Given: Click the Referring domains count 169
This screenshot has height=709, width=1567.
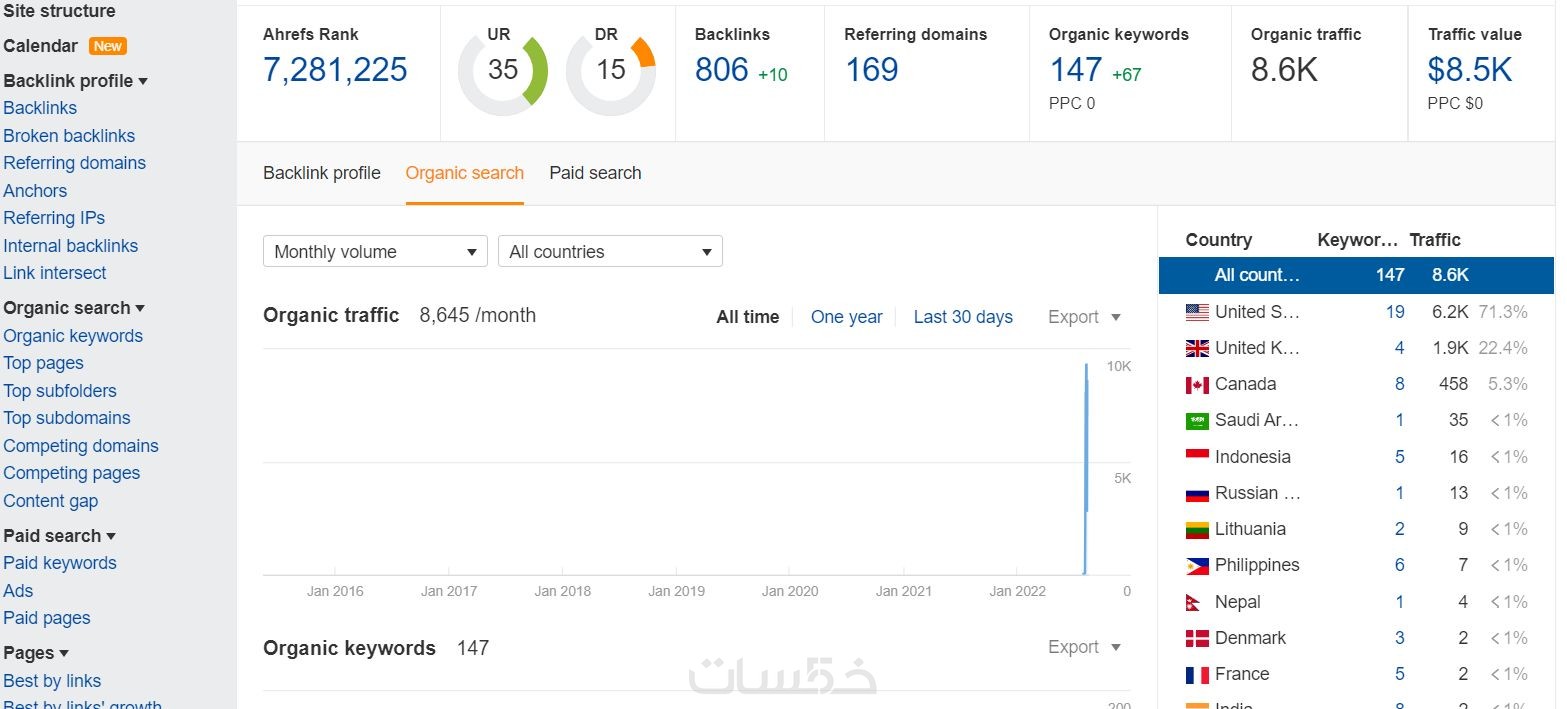Looking at the screenshot, I should point(872,70).
